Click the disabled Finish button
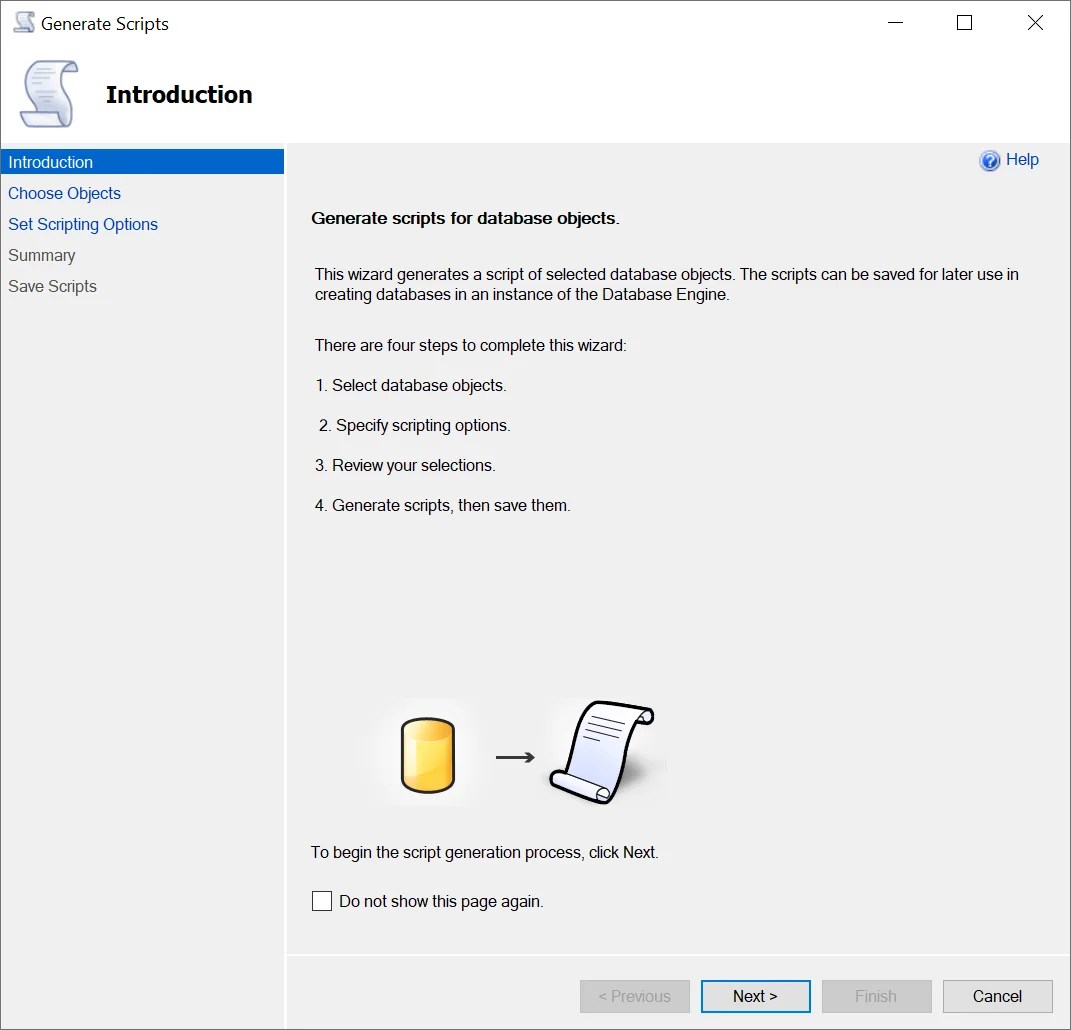 pyautogui.click(x=876, y=996)
